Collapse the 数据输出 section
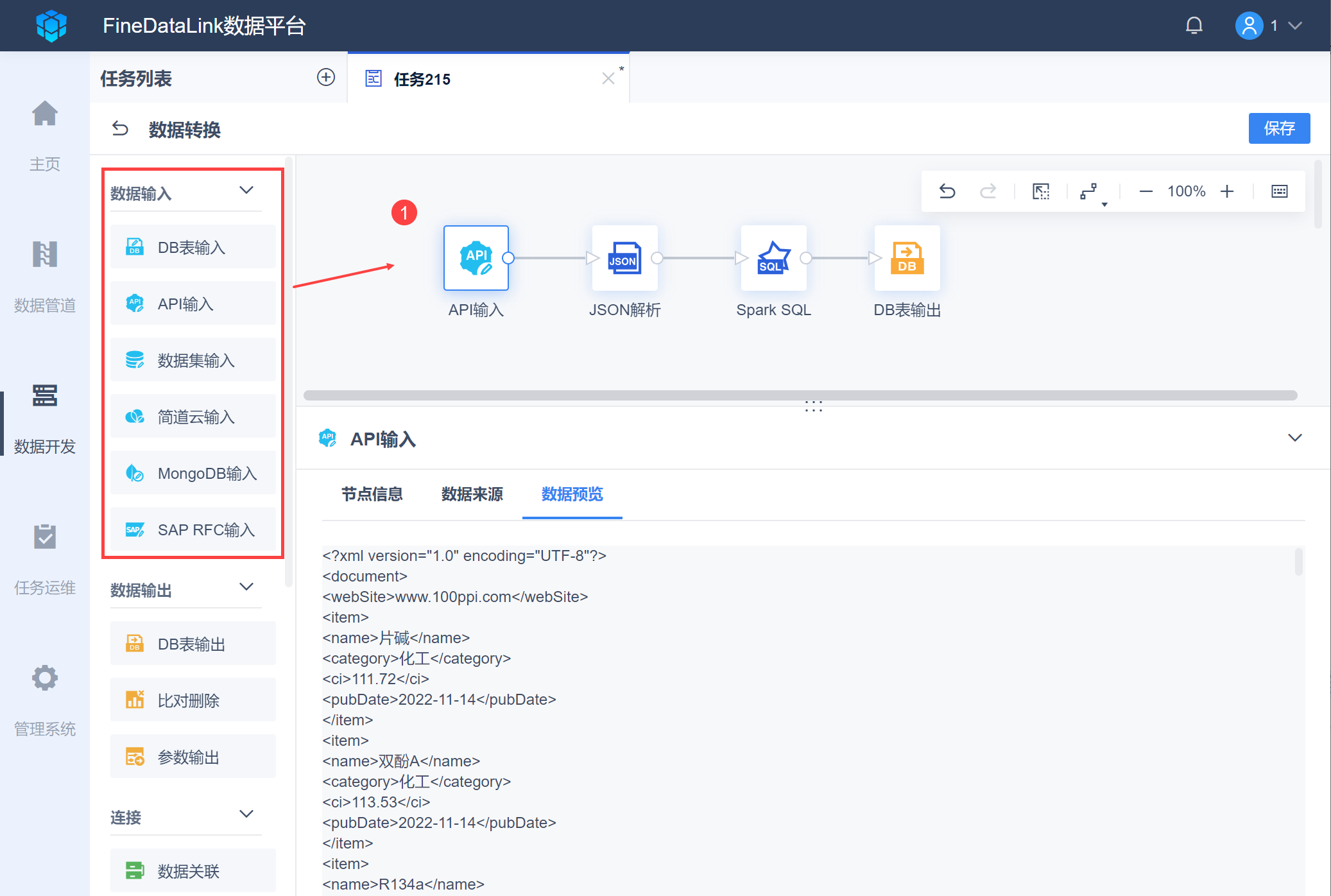 tap(246, 587)
